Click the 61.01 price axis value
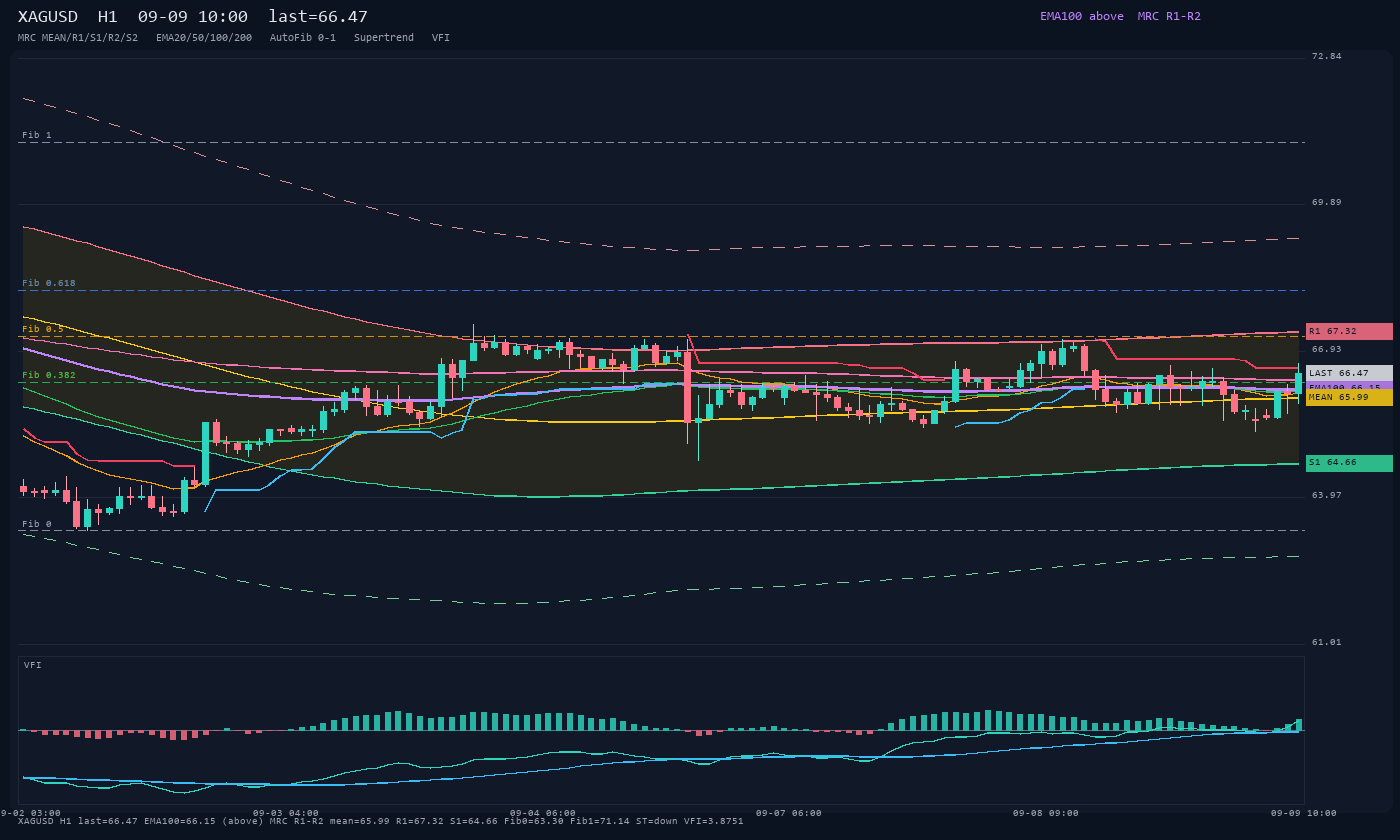 click(1327, 642)
